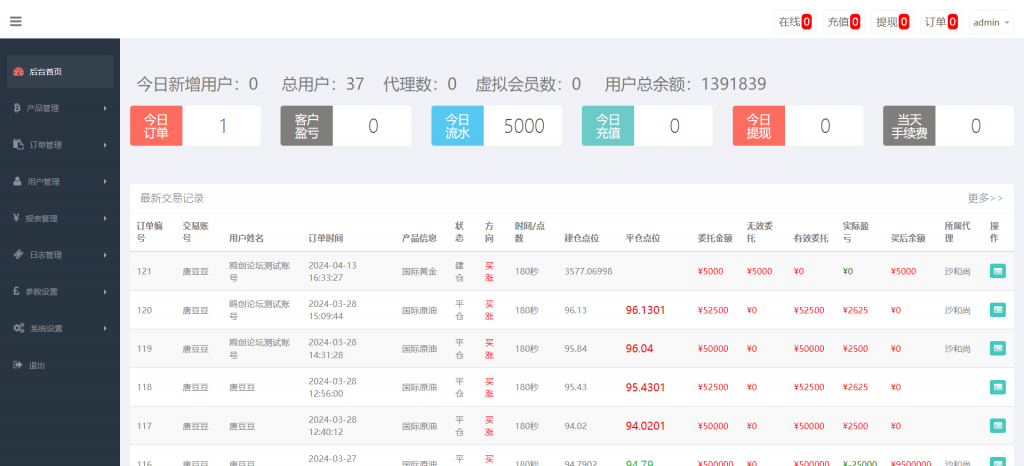Viewport: 1024px width, 466px height.
Task: Click 沙和尚 agent in order 119
Action: [957, 349]
